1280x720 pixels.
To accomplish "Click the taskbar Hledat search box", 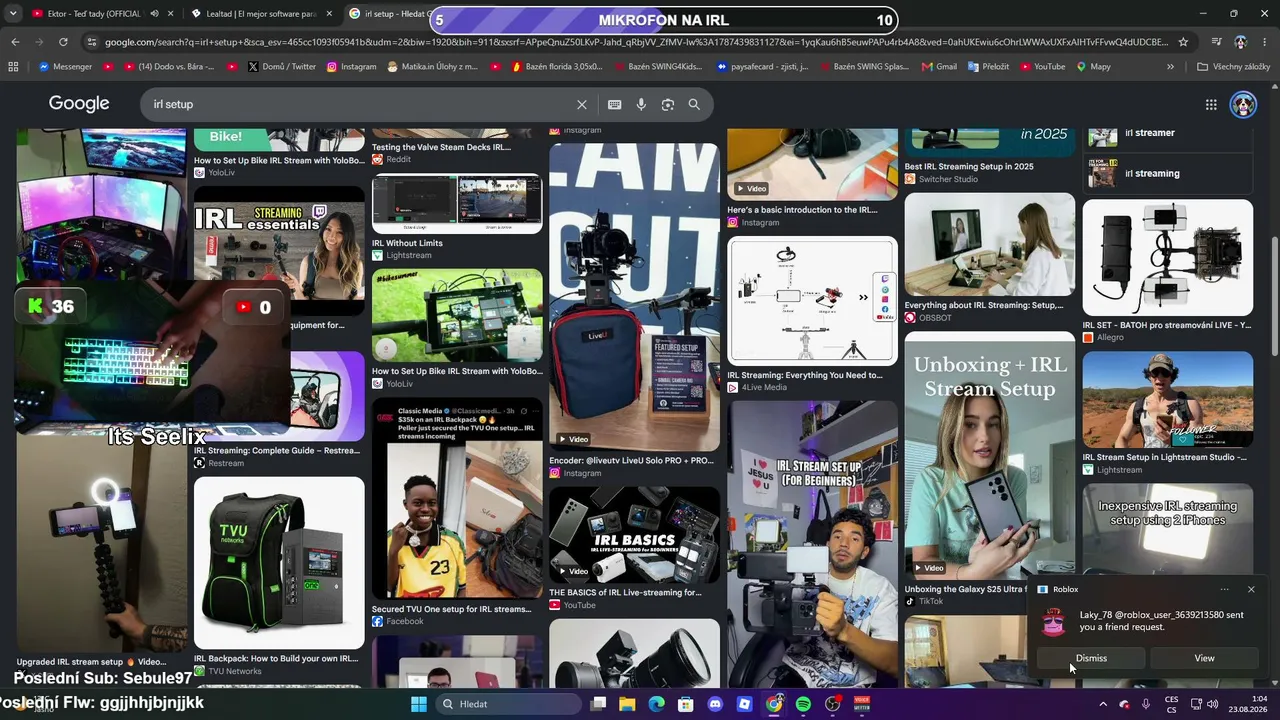I will [506, 704].
